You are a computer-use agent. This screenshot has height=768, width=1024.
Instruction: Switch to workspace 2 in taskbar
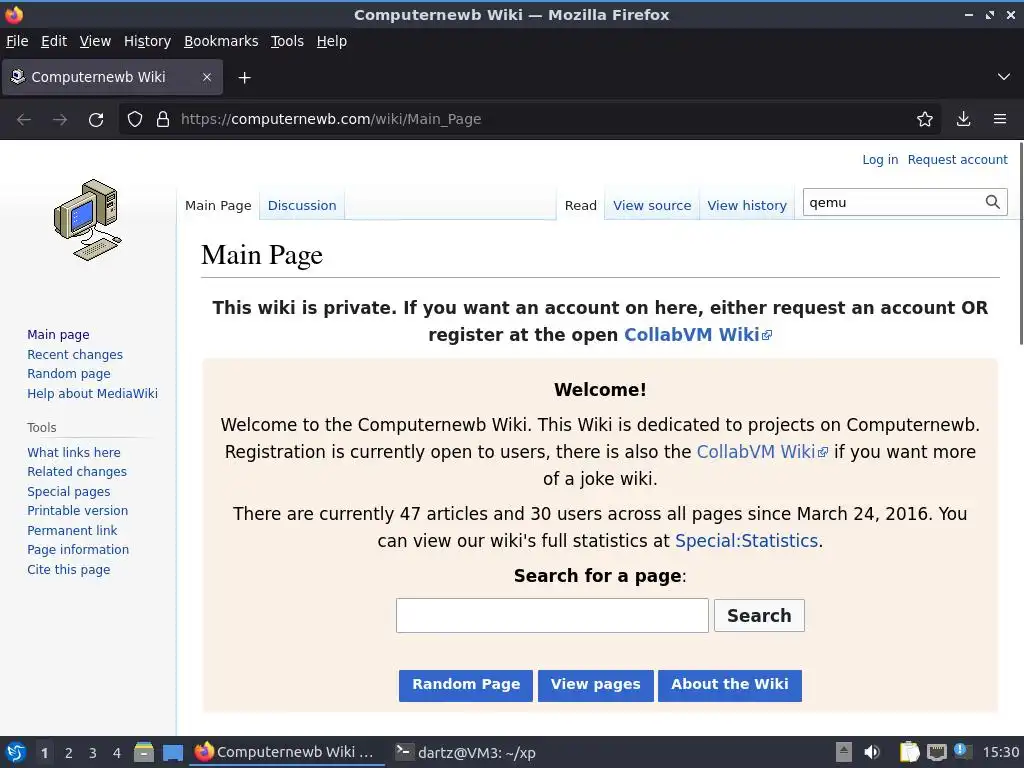tap(69, 753)
